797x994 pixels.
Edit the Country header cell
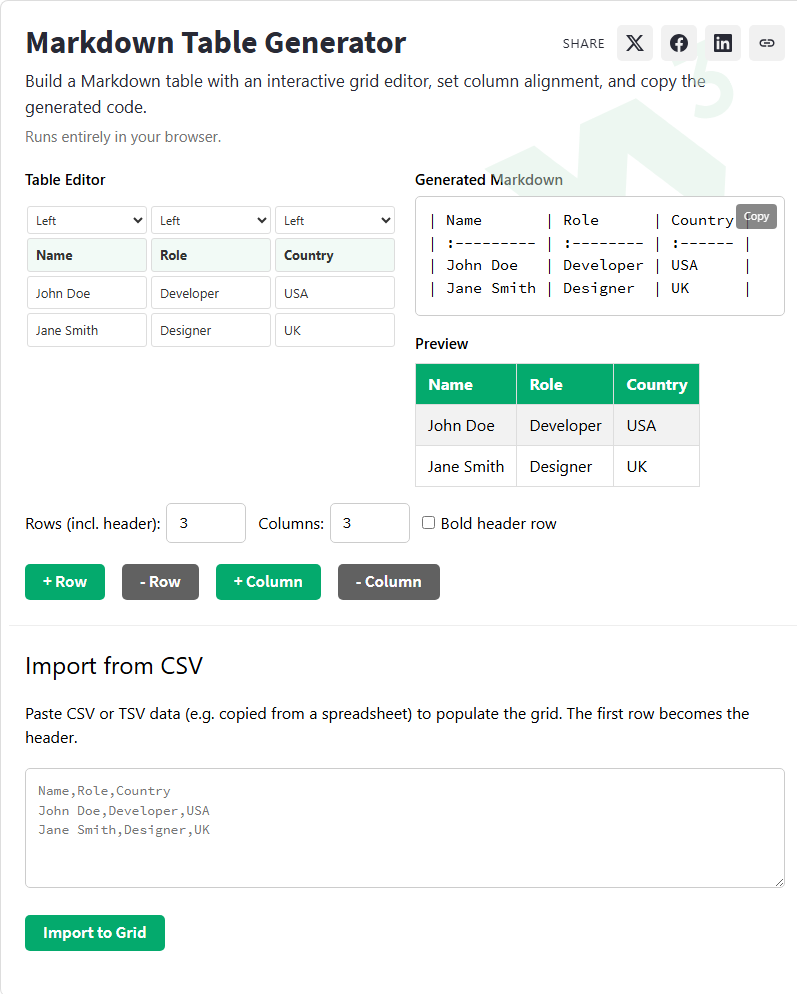[335, 255]
